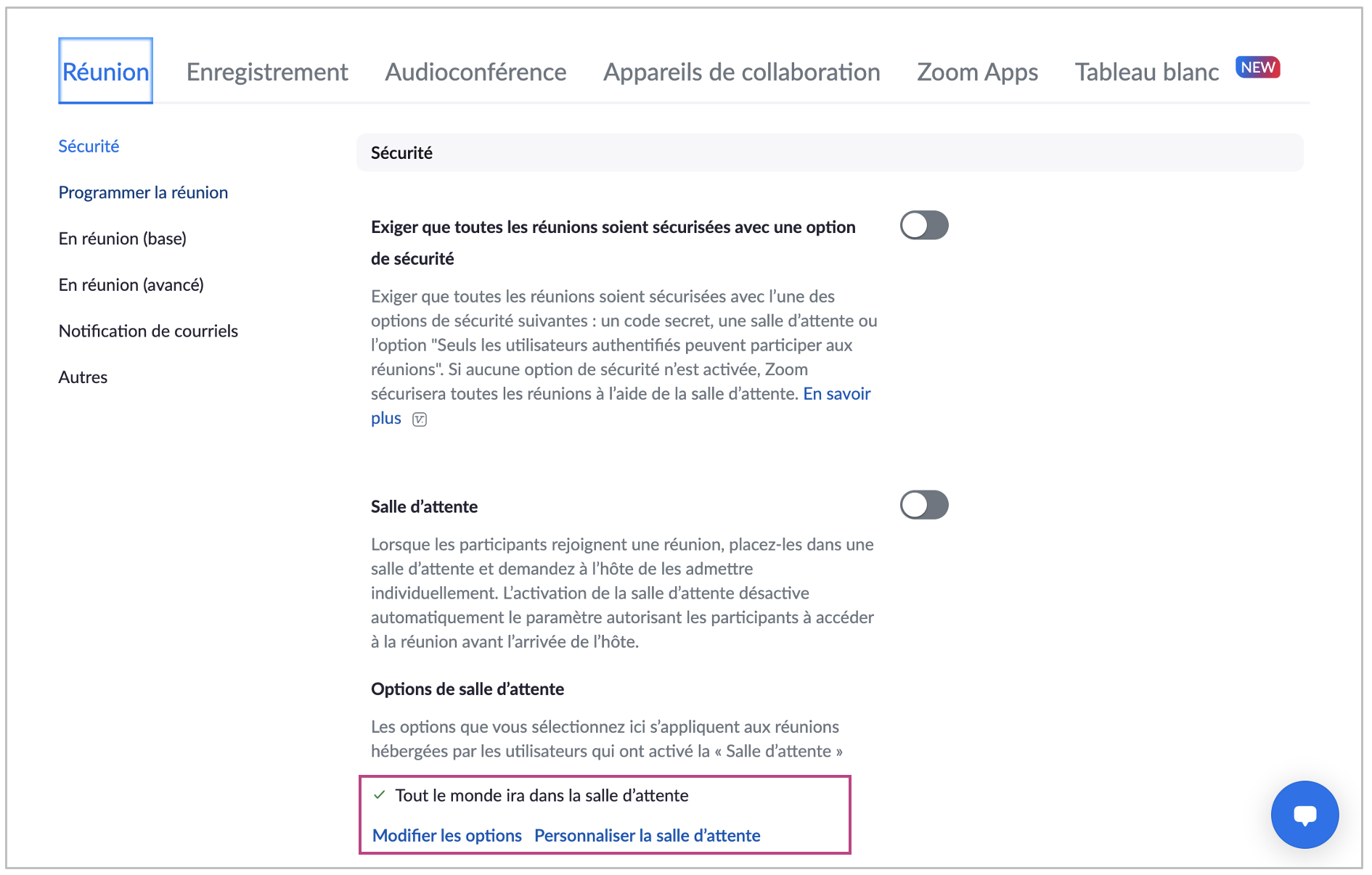Image resolution: width=1372 pixels, height=875 pixels.
Task: Open the chat support bubble icon
Action: point(1304,814)
